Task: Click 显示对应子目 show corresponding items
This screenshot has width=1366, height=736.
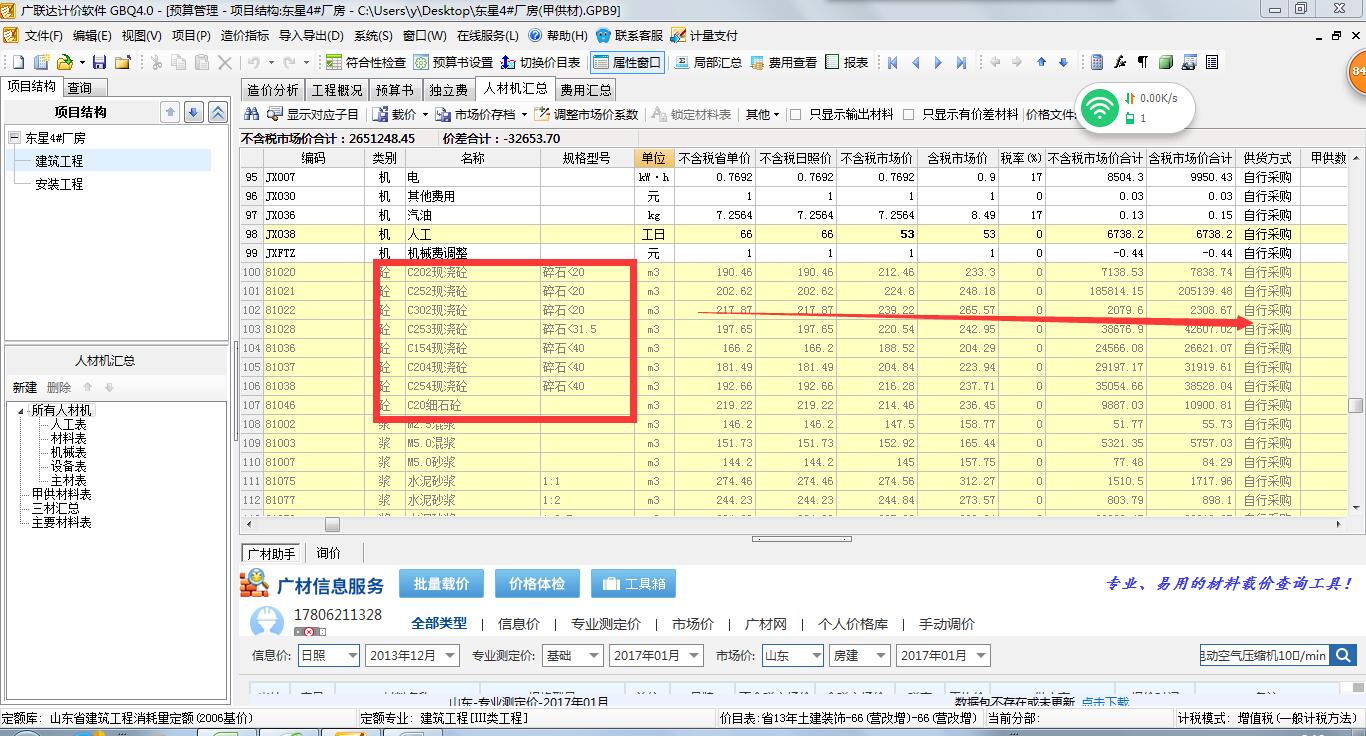Action: tap(313, 114)
